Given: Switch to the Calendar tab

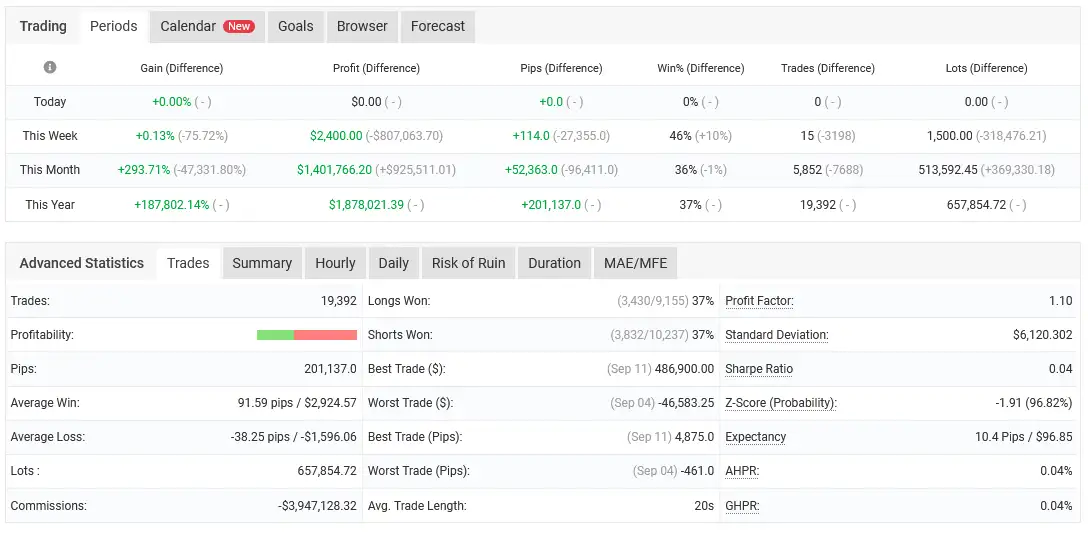Looking at the screenshot, I should pos(207,26).
